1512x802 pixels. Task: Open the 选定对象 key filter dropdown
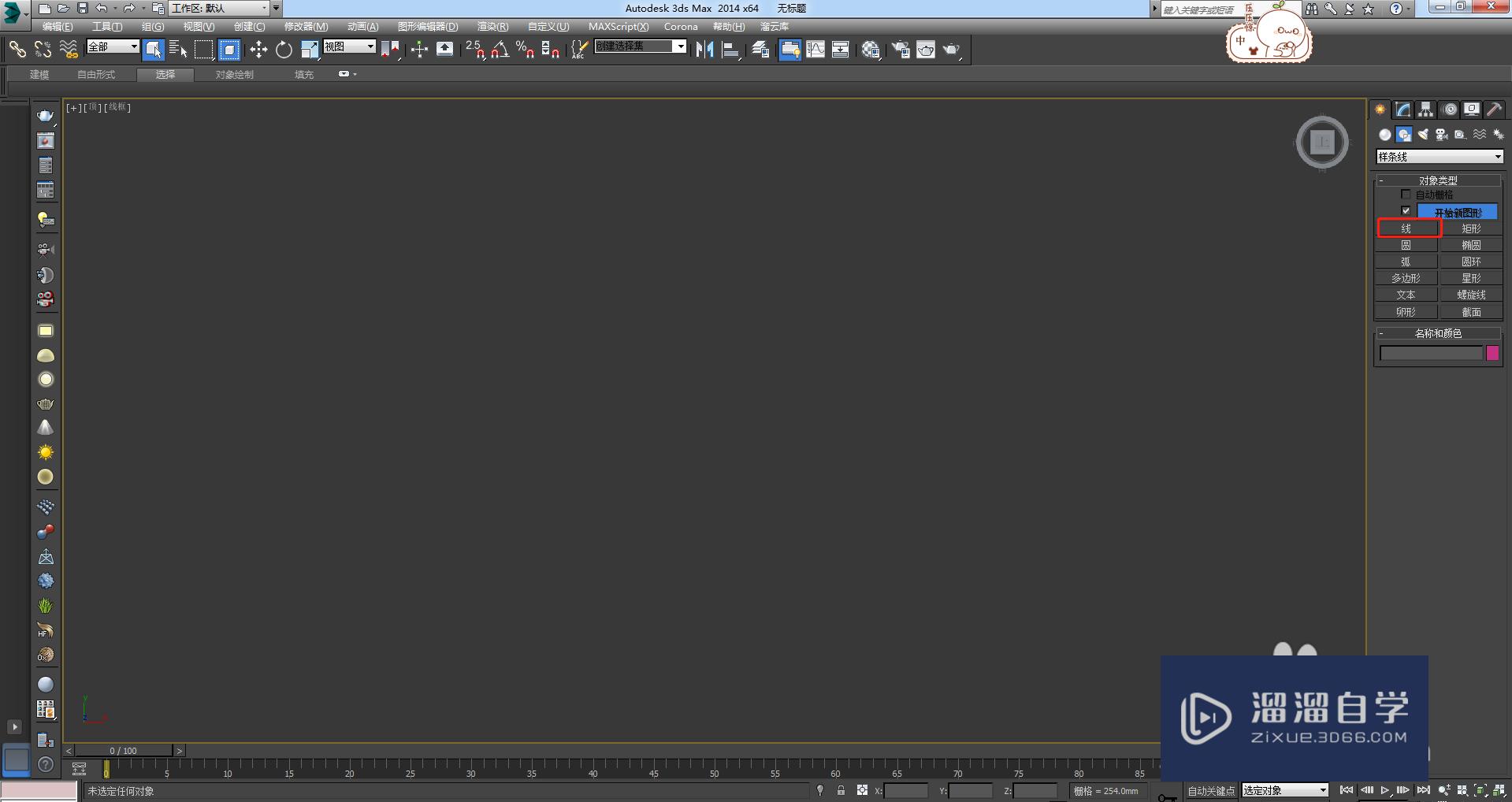pos(1285,790)
